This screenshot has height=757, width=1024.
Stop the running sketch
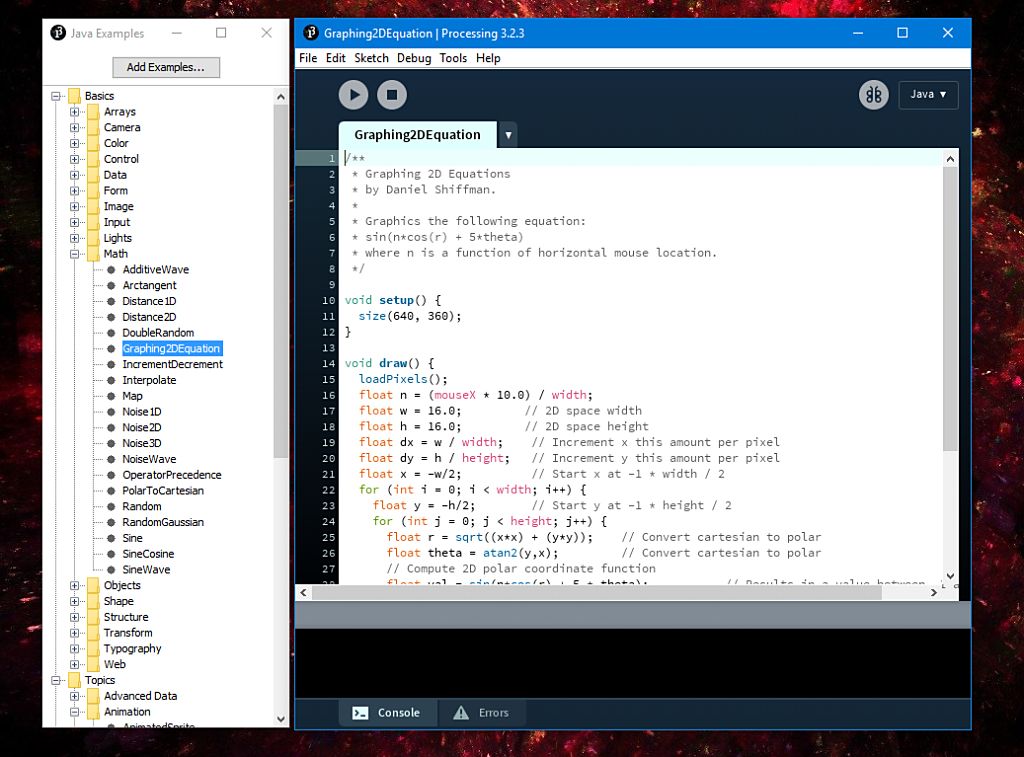(392, 95)
